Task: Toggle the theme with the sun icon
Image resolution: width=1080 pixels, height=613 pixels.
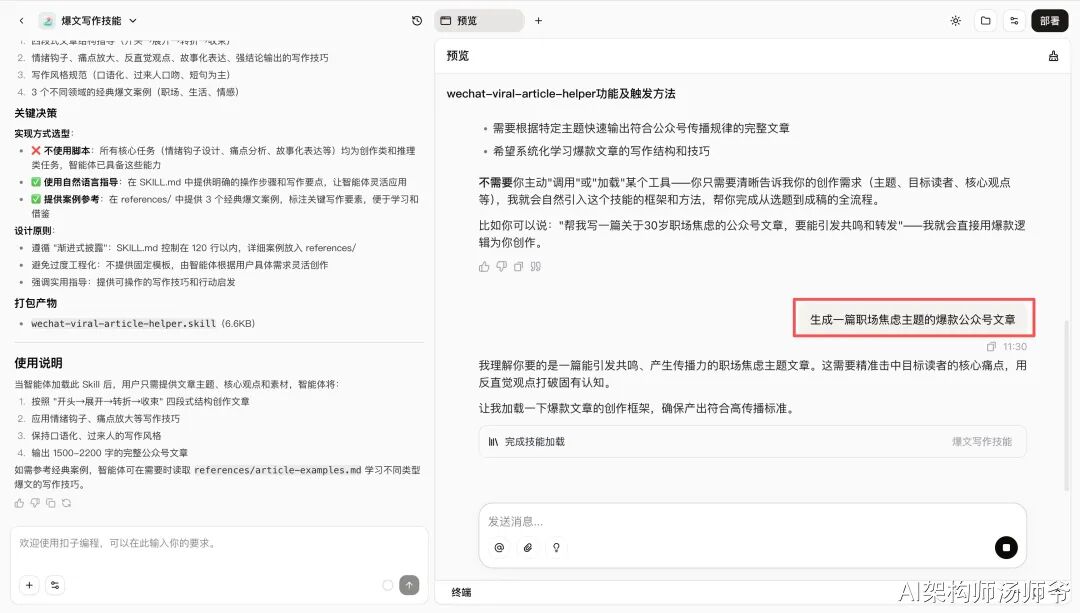Action: [x=955, y=20]
